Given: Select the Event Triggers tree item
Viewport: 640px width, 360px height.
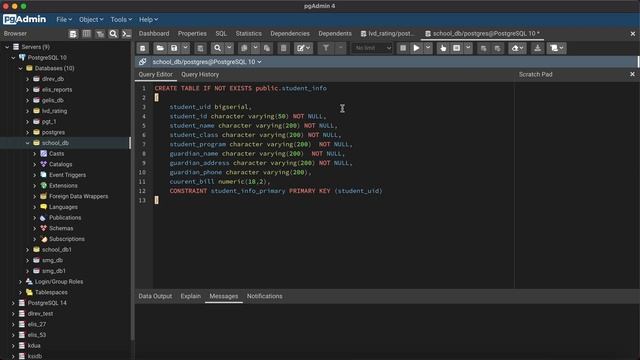Looking at the screenshot, I should tap(67, 175).
